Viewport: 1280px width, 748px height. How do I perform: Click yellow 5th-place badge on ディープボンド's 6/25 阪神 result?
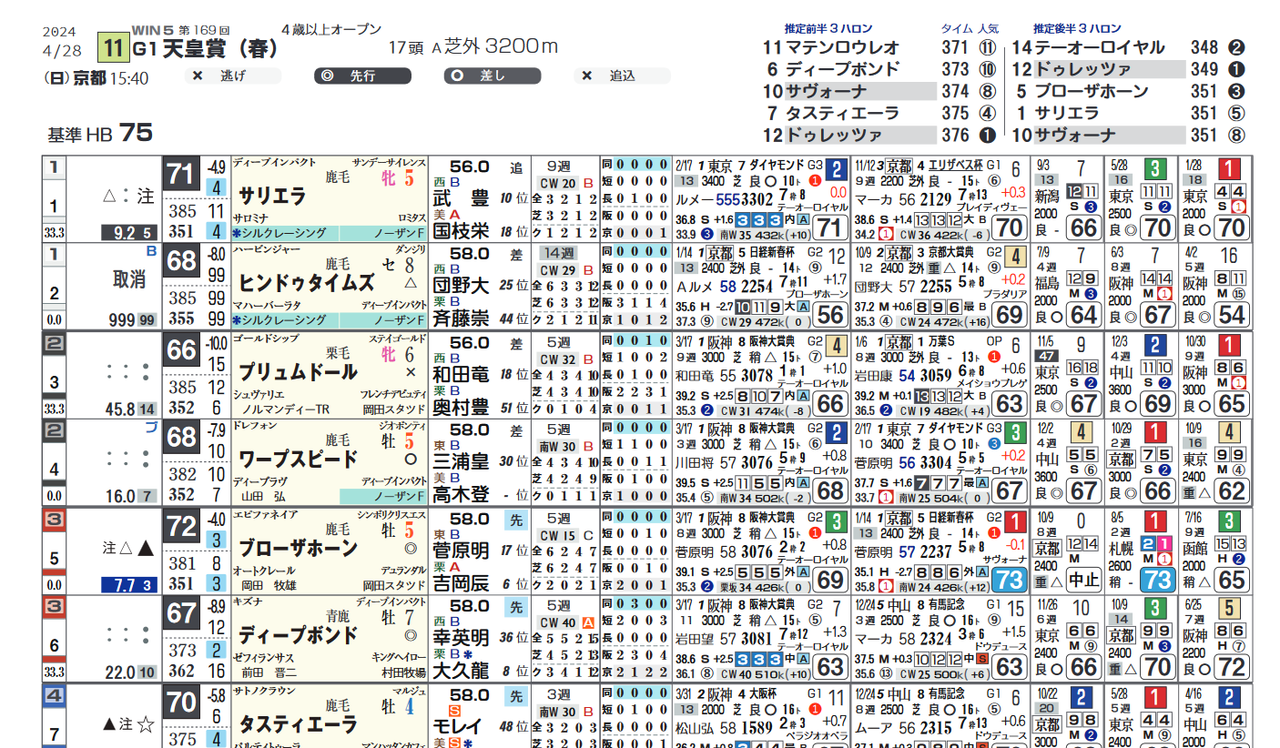[1229, 609]
